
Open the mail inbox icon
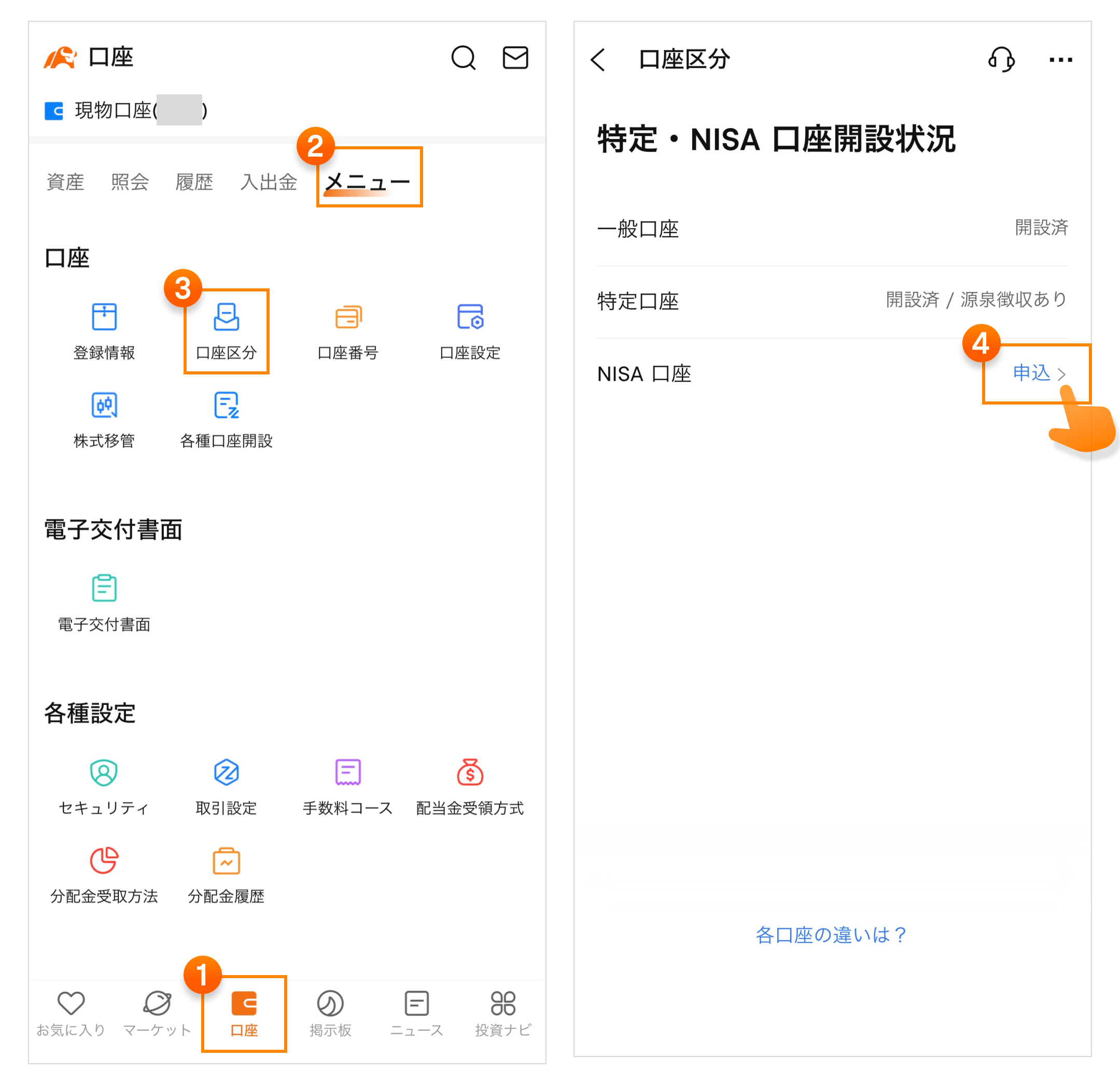click(x=515, y=58)
